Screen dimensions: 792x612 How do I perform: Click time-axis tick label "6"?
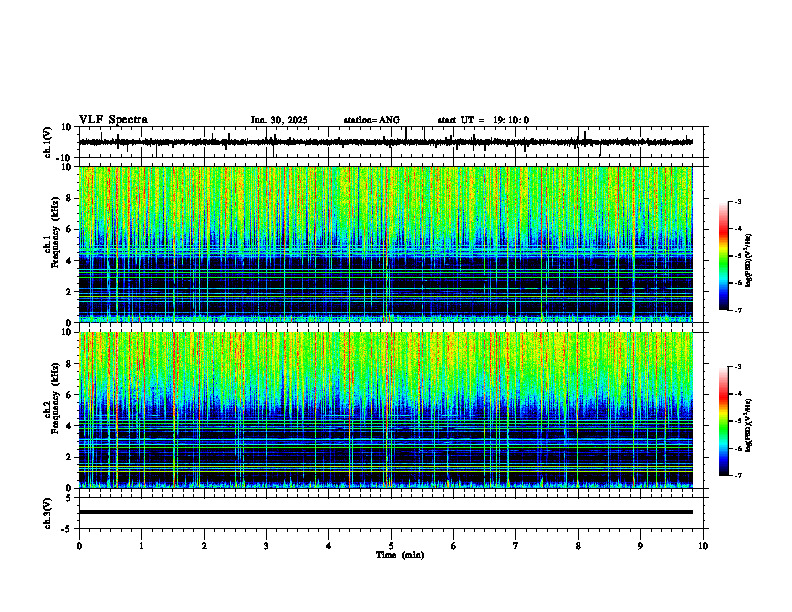(x=454, y=546)
